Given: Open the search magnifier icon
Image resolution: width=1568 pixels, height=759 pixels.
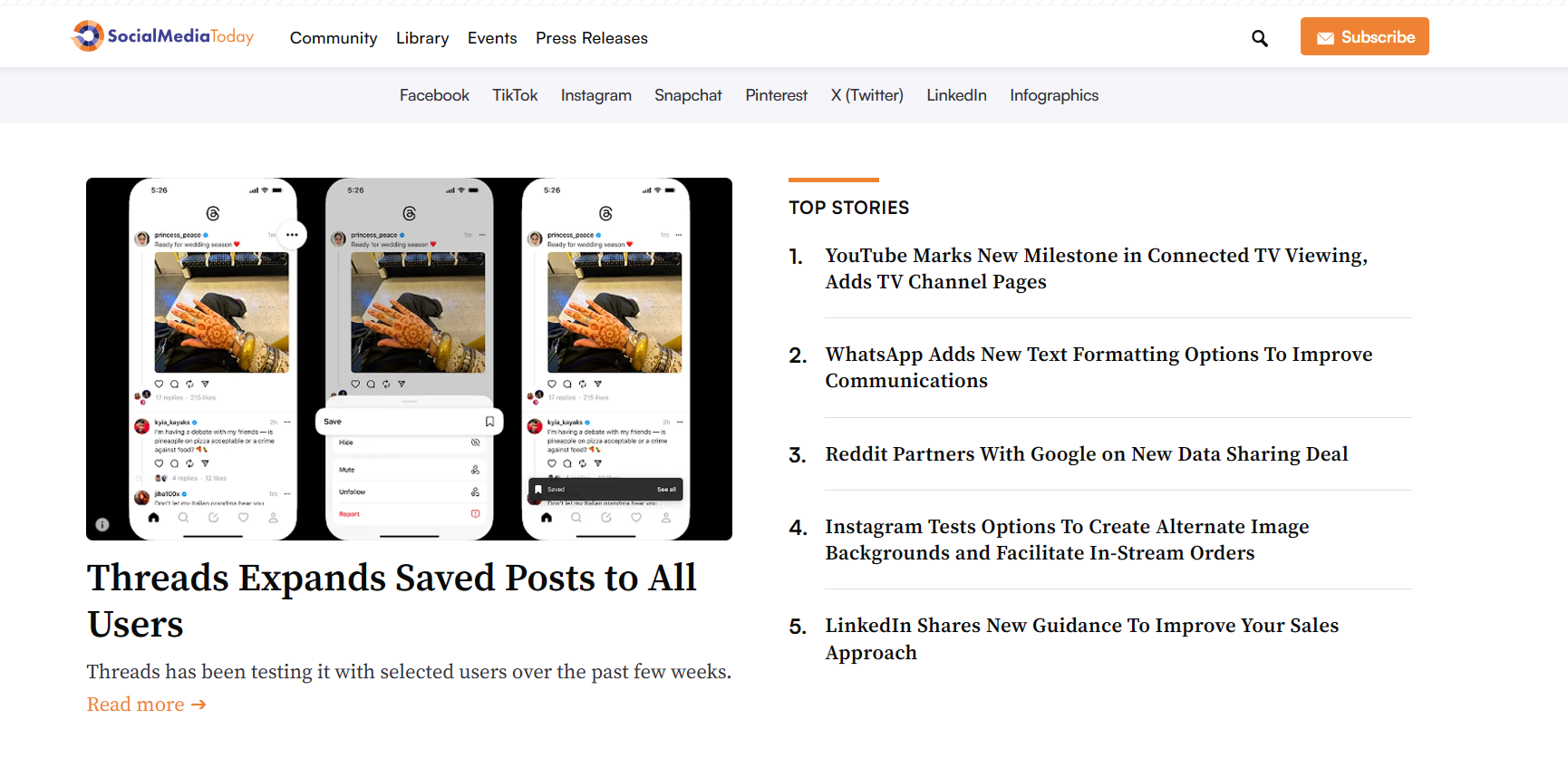Looking at the screenshot, I should pos(1260,38).
